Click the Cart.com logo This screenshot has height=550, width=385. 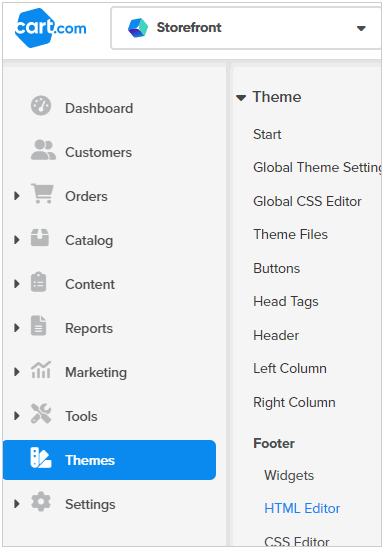[50, 28]
